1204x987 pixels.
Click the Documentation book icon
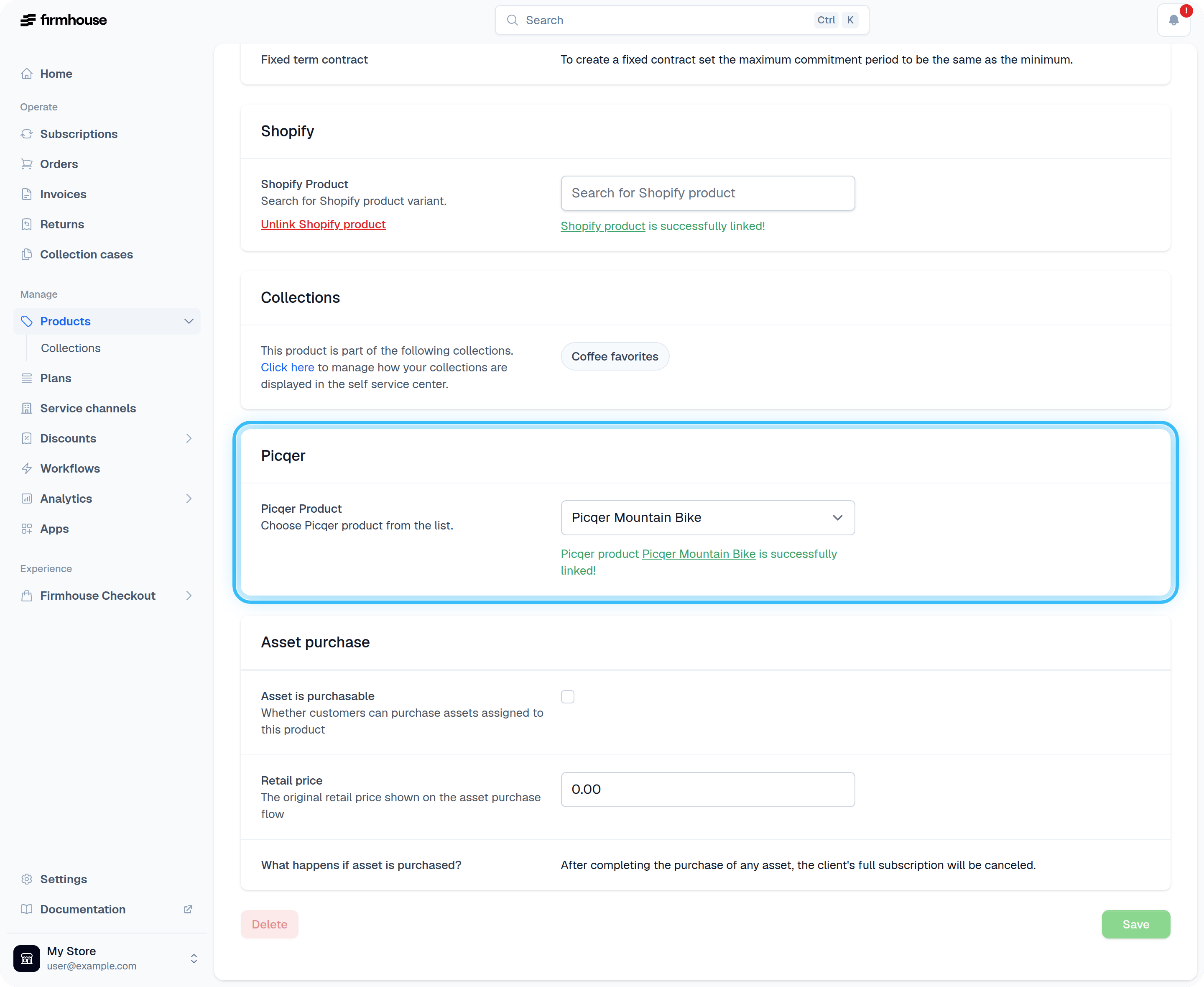[27, 909]
